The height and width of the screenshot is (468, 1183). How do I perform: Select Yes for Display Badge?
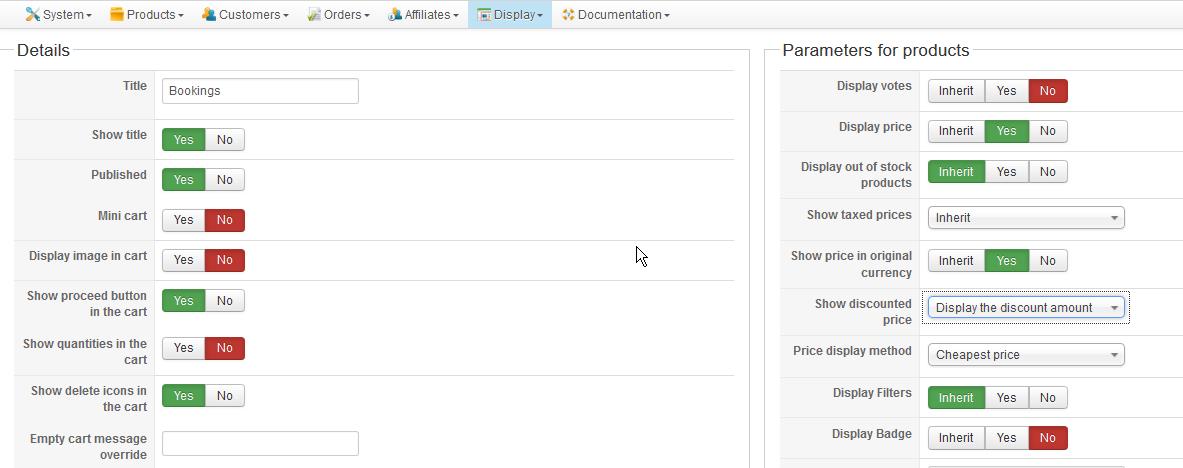[x=1006, y=438]
